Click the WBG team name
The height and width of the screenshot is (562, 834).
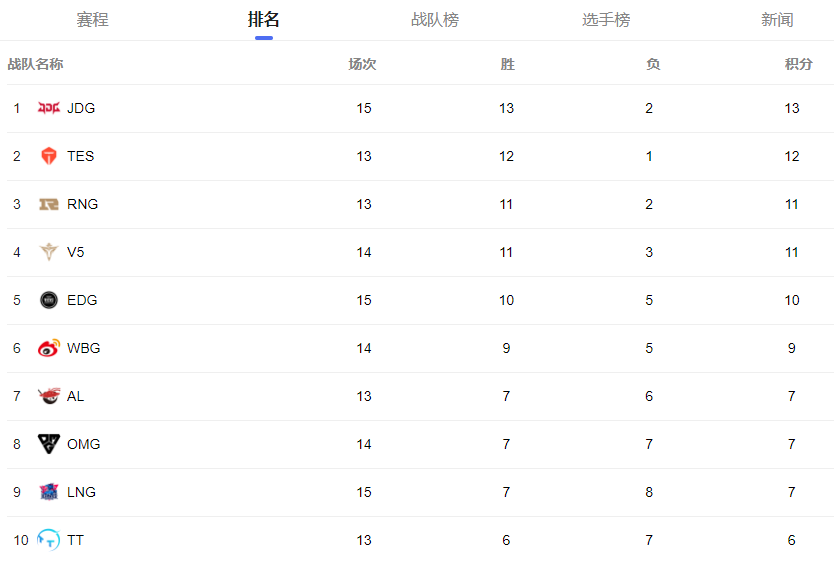pyautogui.click(x=84, y=348)
